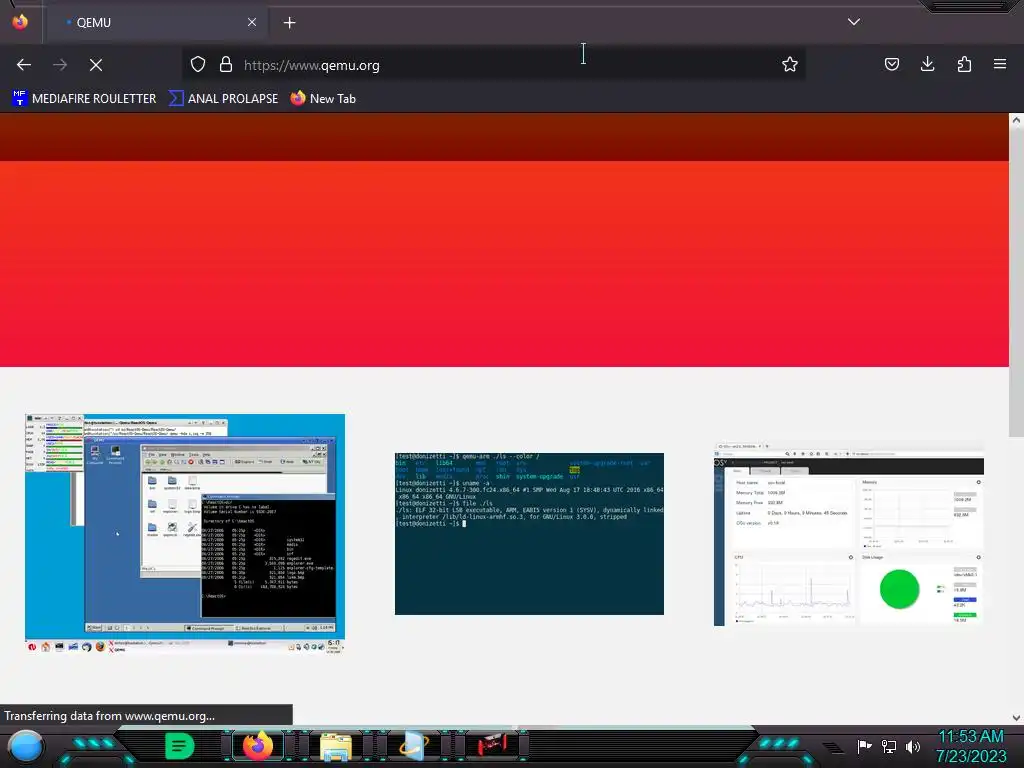Save page to Pocket
Image resolution: width=1024 pixels, height=768 pixels.
click(891, 64)
